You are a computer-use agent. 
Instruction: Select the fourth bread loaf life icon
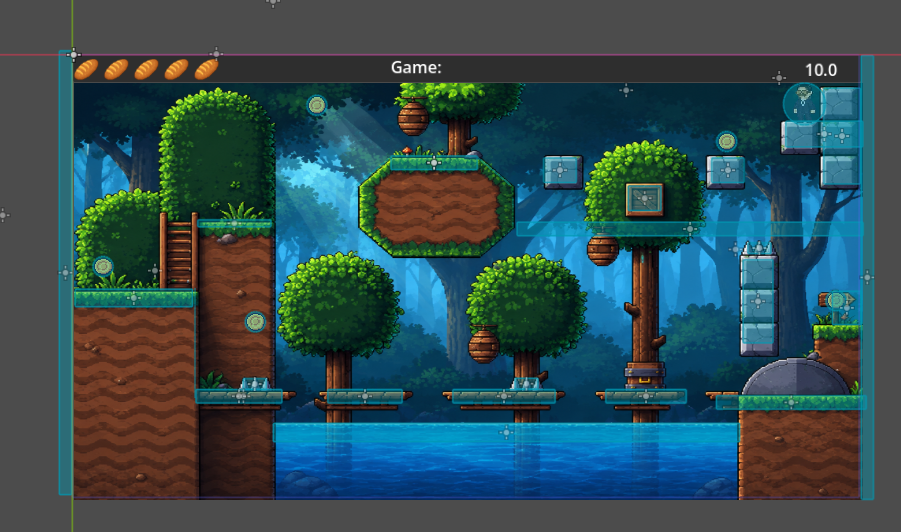[x=176, y=70]
